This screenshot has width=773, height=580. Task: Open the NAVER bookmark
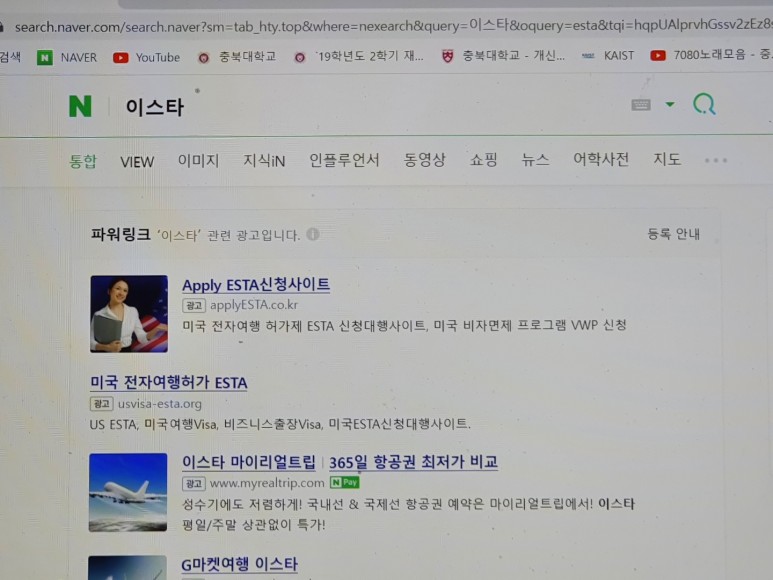(x=67, y=58)
